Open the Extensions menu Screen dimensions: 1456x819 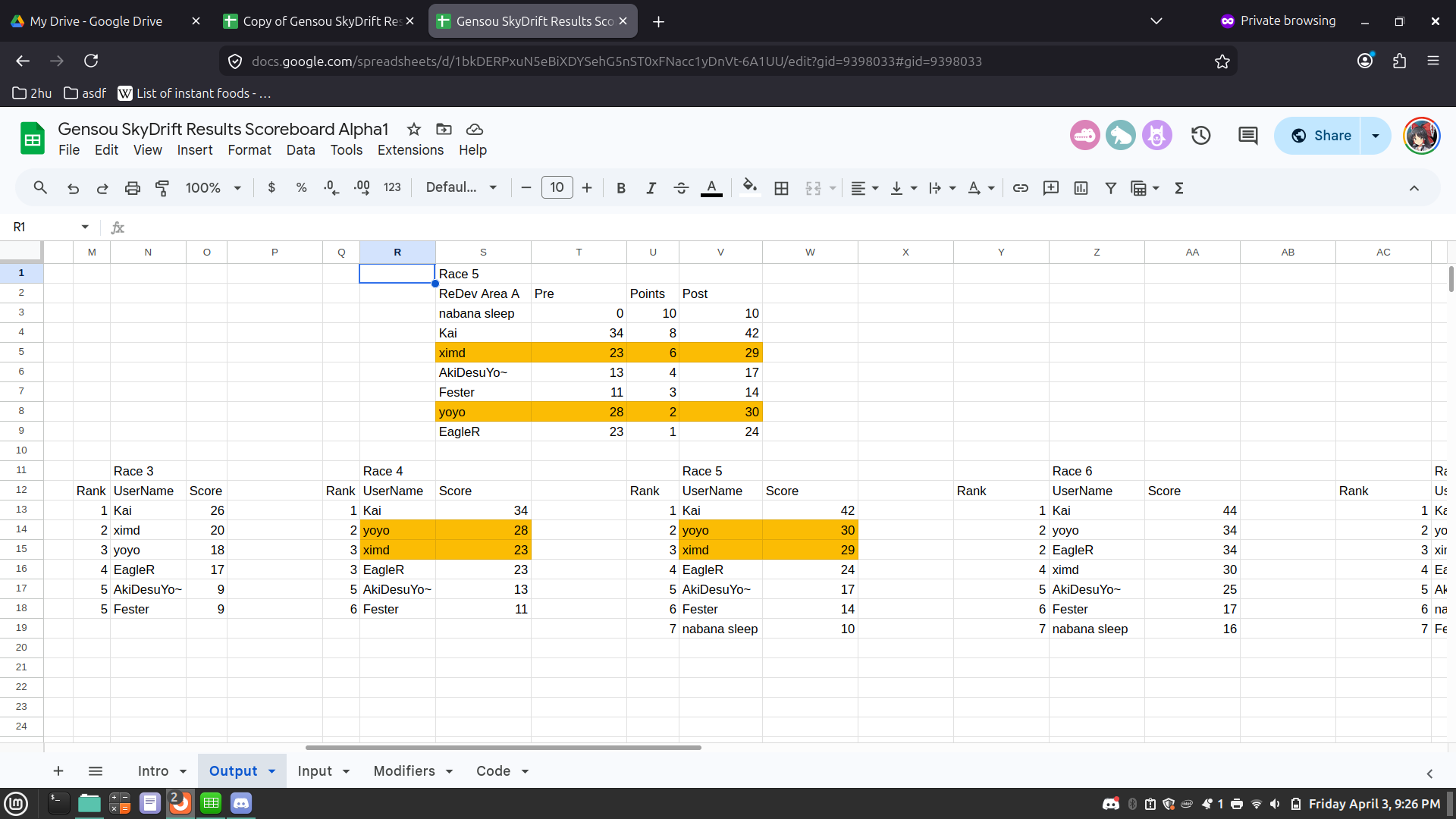(410, 150)
